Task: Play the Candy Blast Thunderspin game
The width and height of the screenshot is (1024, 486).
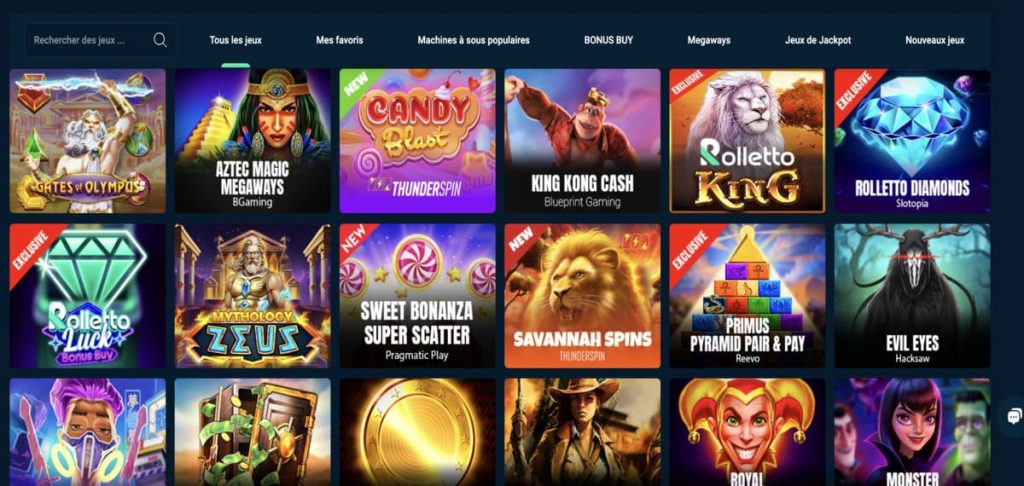Action: click(417, 141)
